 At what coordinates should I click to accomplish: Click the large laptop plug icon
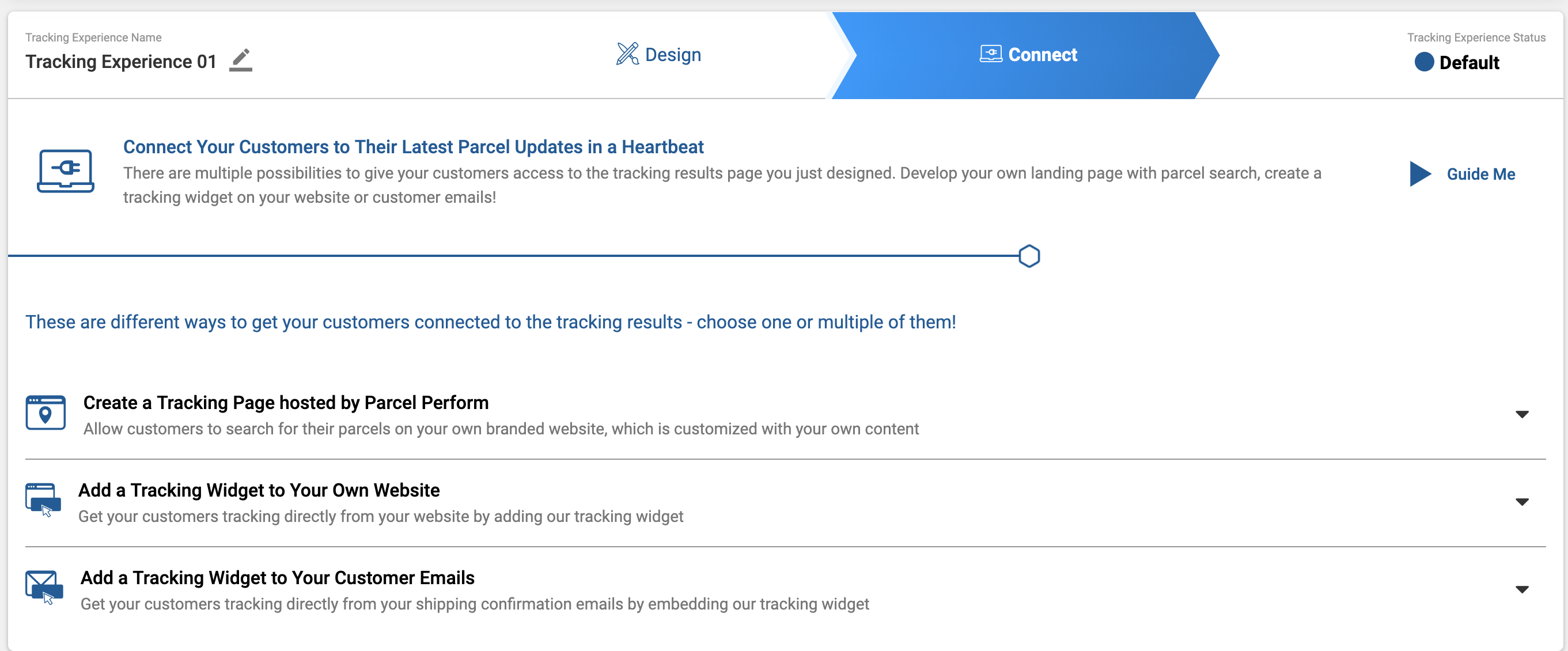click(x=65, y=171)
